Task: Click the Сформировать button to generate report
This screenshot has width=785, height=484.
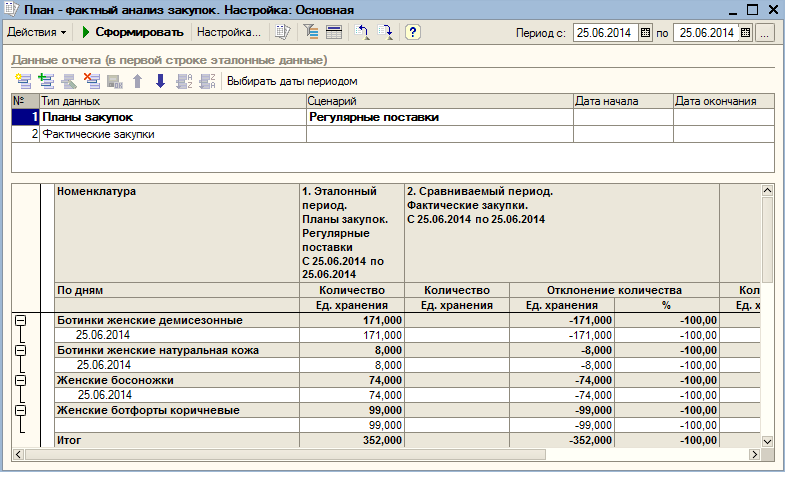Action: [x=133, y=33]
